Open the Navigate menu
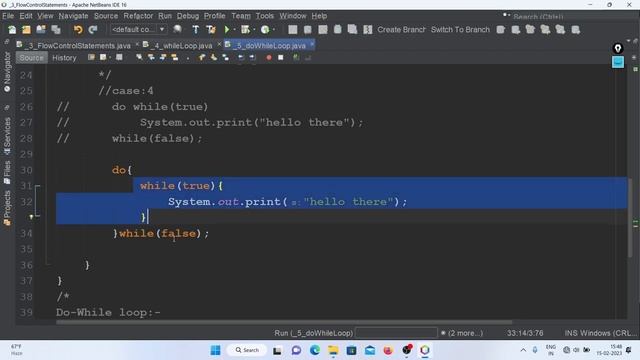Viewport: 640px width, 360px height. (73, 16)
